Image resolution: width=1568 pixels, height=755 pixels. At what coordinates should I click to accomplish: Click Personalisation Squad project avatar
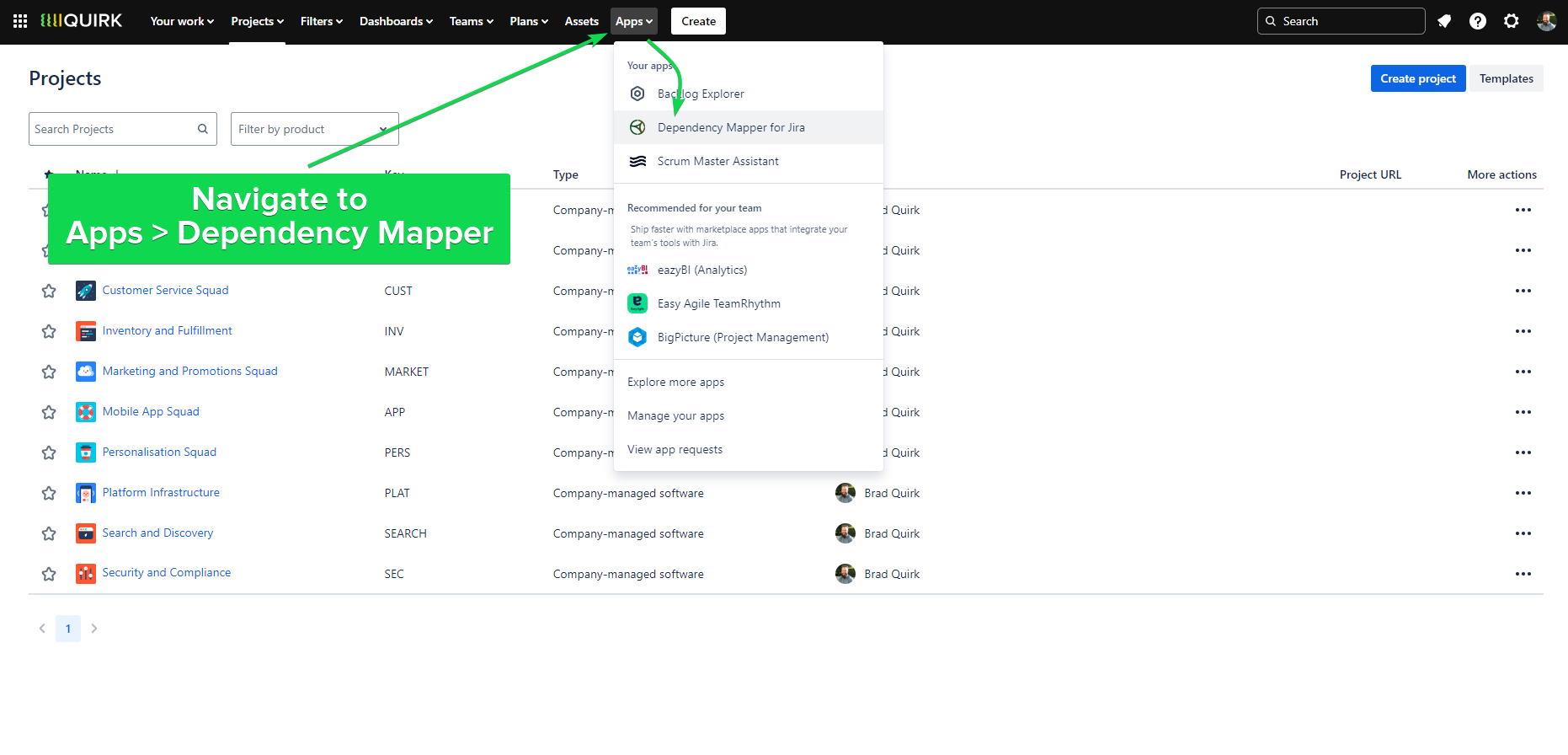coord(86,452)
